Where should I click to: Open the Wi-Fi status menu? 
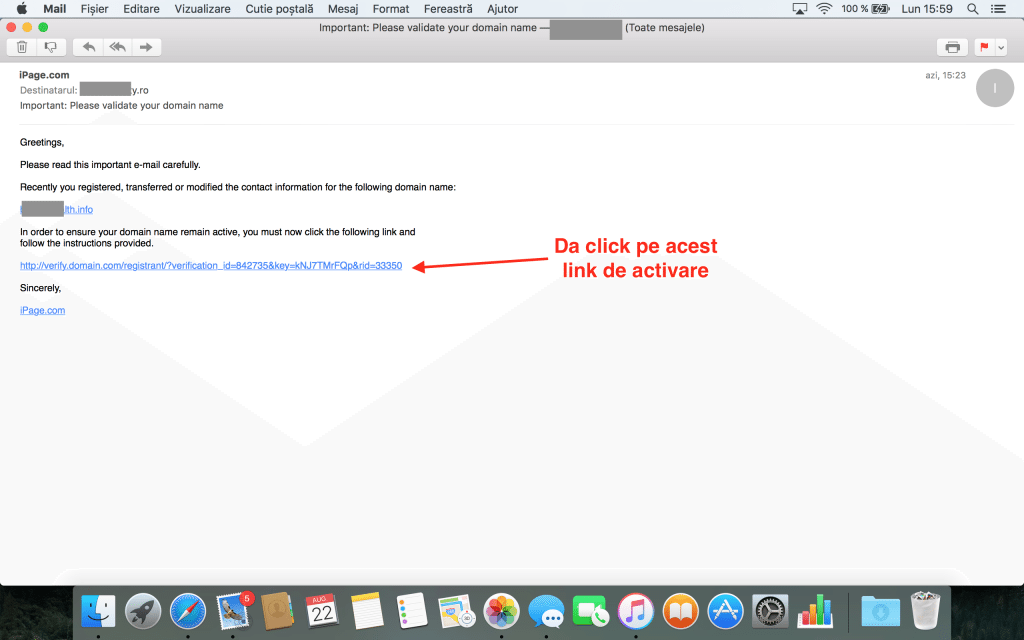coord(824,8)
